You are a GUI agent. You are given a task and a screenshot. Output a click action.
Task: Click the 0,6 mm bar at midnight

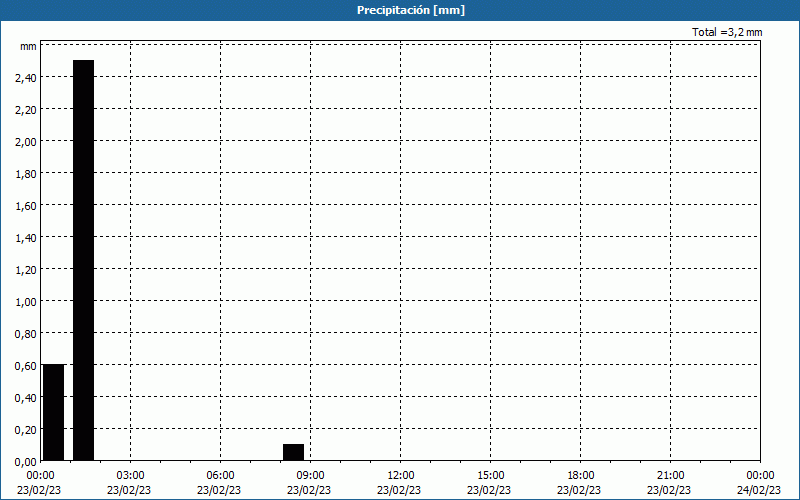tap(53, 412)
